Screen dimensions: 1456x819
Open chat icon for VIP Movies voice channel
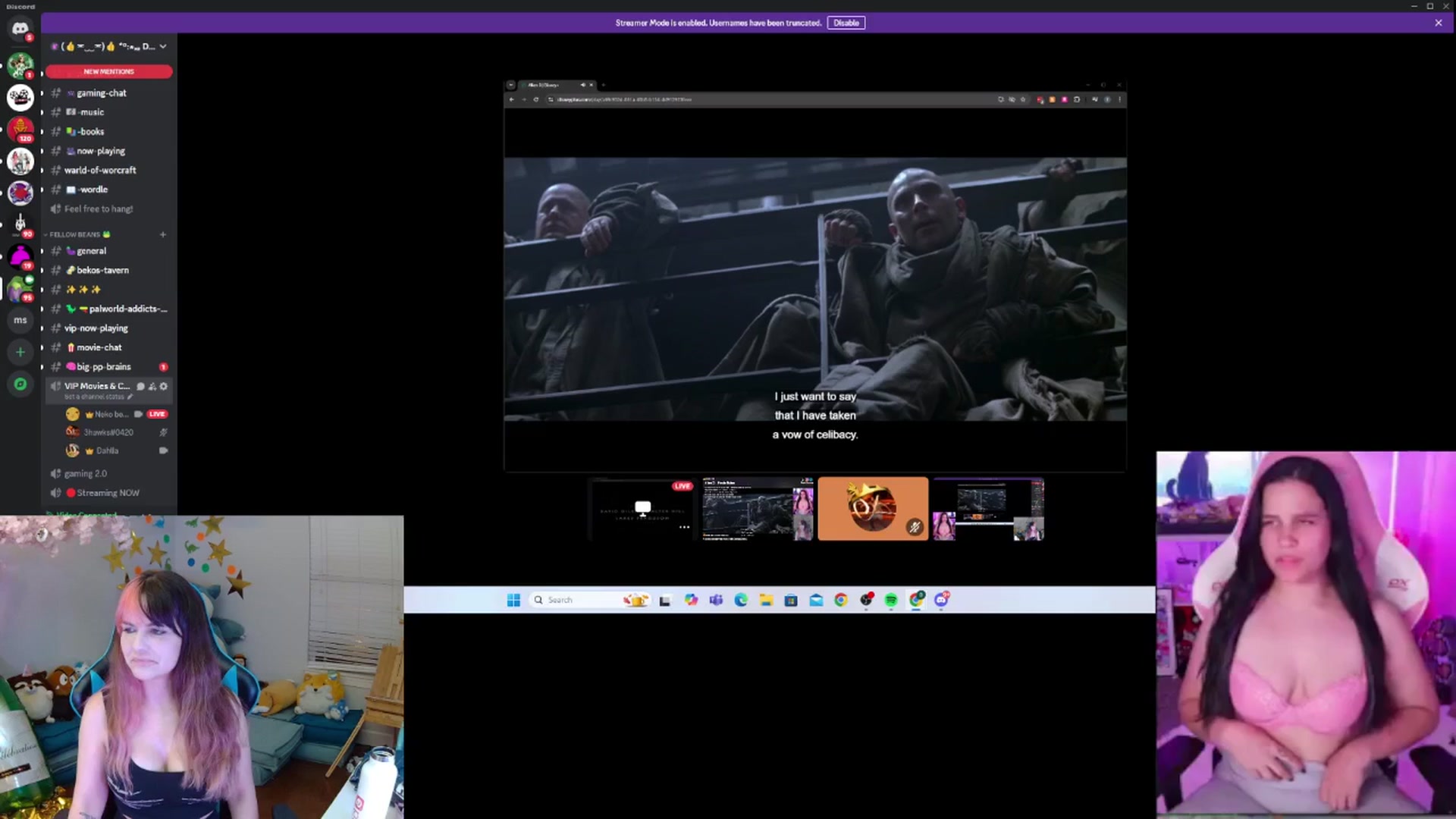[x=140, y=386]
